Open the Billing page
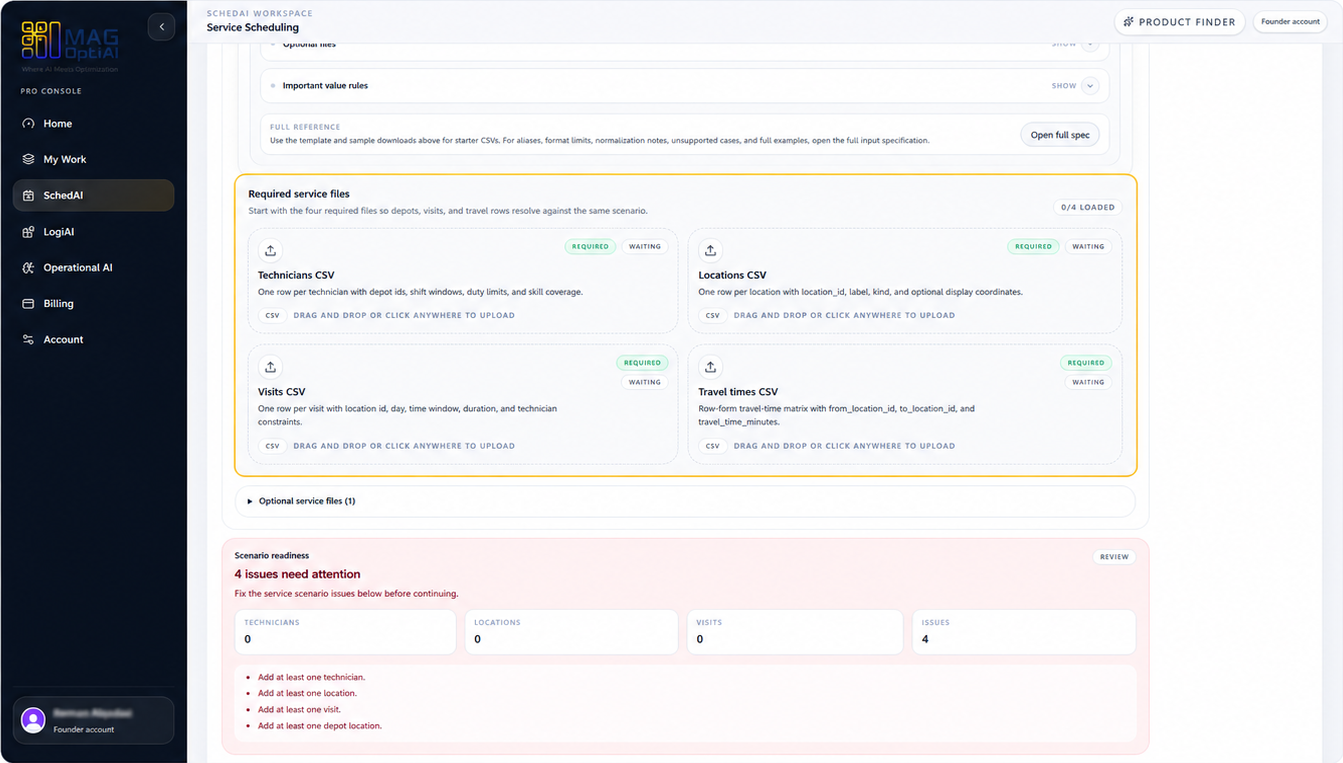The image size is (1343, 763). tap(93, 304)
